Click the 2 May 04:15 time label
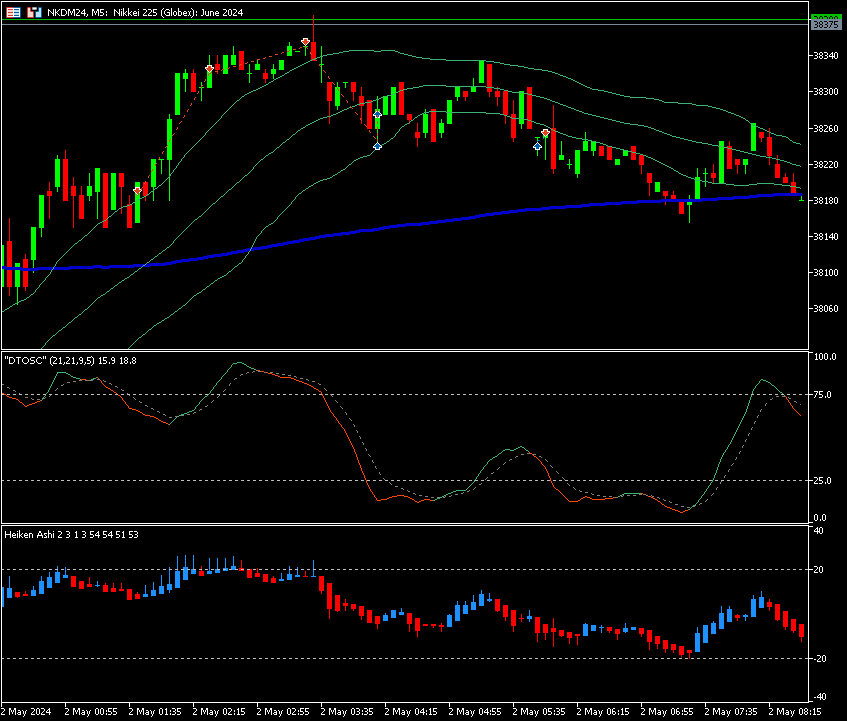This screenshot has width=847, height=721. [411, 711]
